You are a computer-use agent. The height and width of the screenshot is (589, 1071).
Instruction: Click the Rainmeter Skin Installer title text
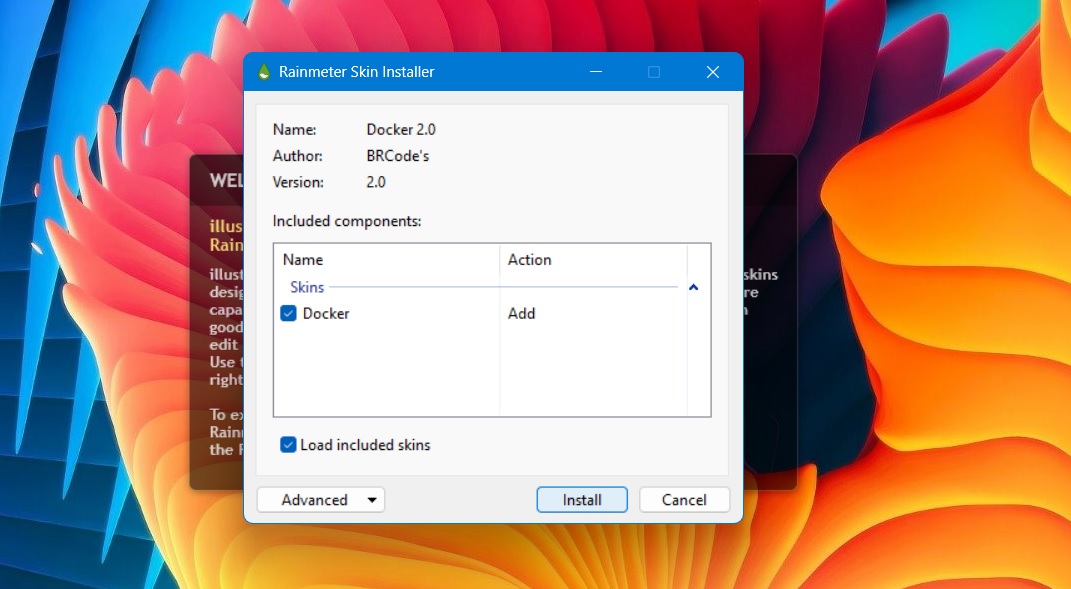[x=356, y=71]
